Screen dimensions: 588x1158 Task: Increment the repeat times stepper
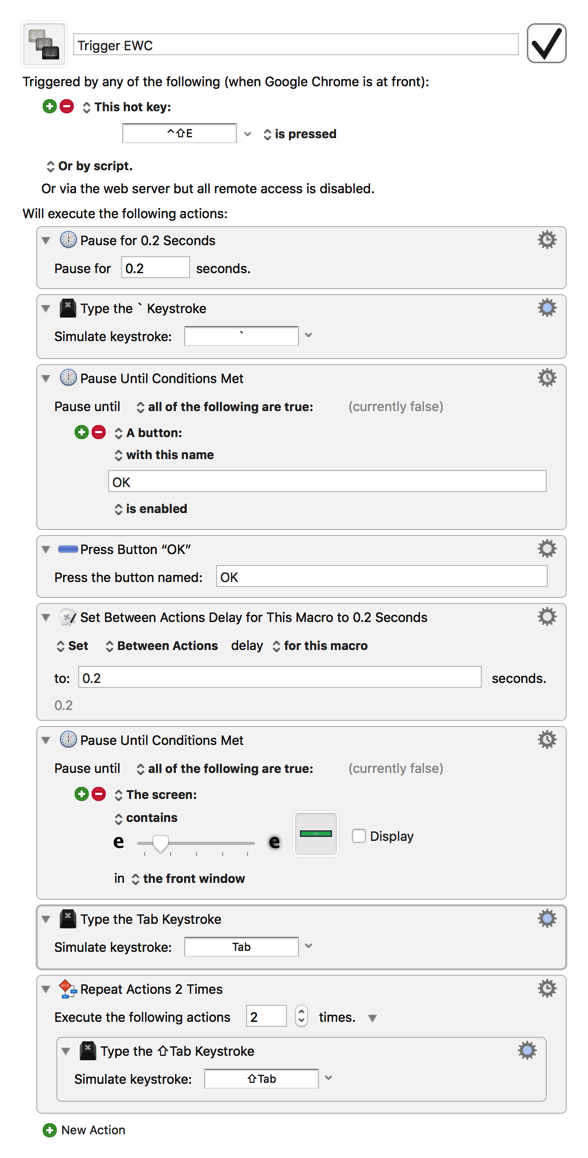coord(301,1012)
